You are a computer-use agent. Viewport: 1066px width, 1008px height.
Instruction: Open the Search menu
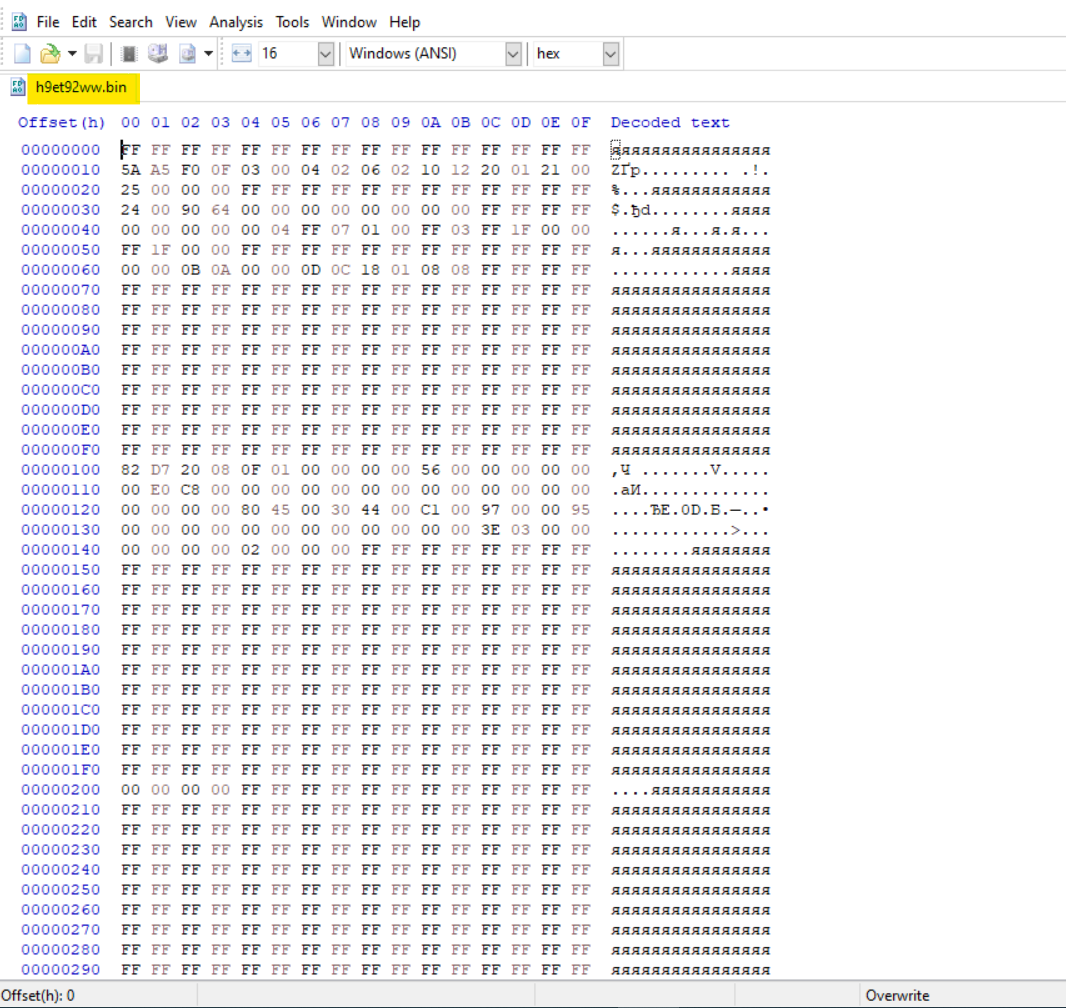click(x=131, y=22)
